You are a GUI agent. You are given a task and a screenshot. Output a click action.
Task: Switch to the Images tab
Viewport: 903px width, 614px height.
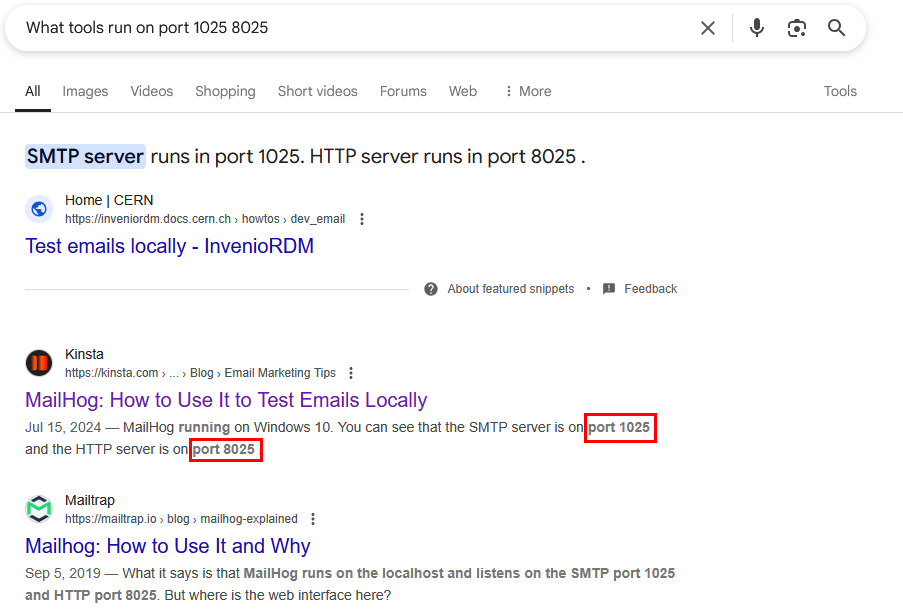click(x=85, y=91)
